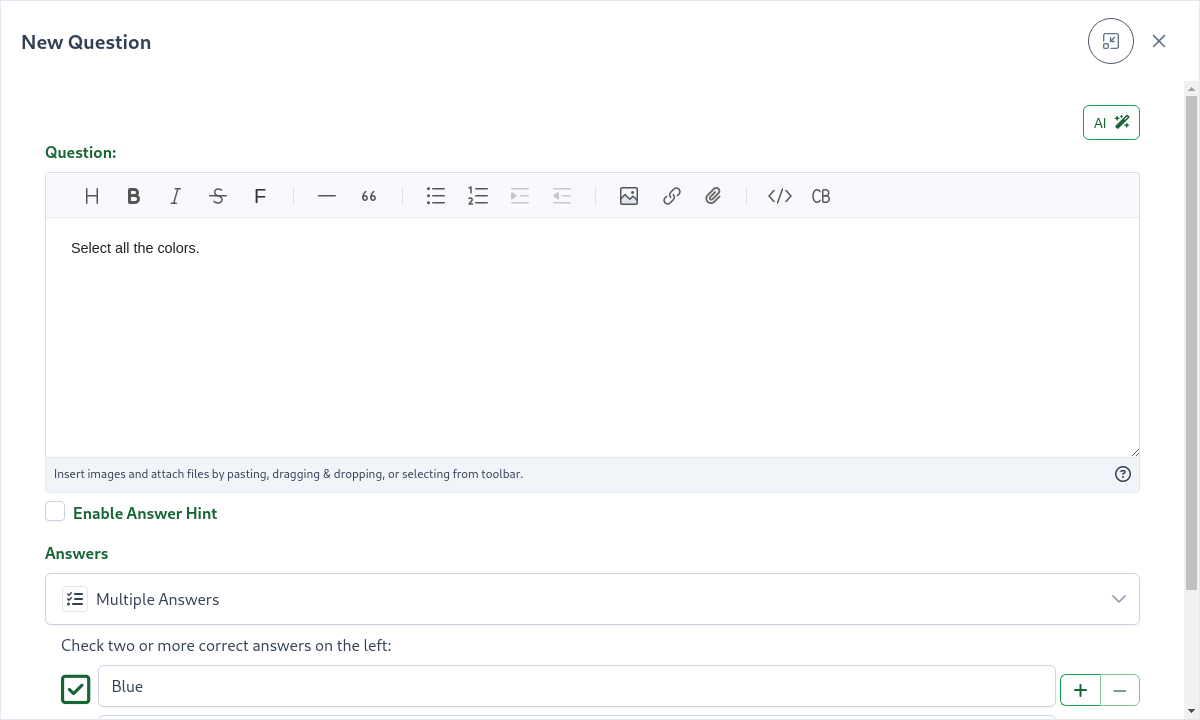Insert a blockquote with the quote icon

click(368, 196)
